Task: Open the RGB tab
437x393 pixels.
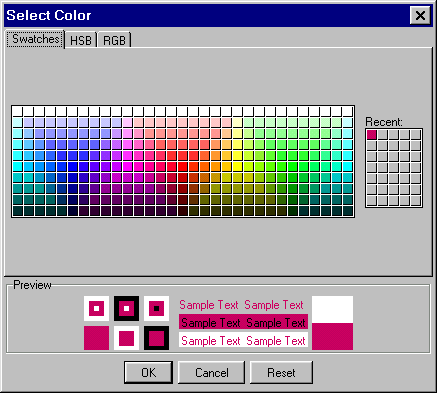Action: 114,40
